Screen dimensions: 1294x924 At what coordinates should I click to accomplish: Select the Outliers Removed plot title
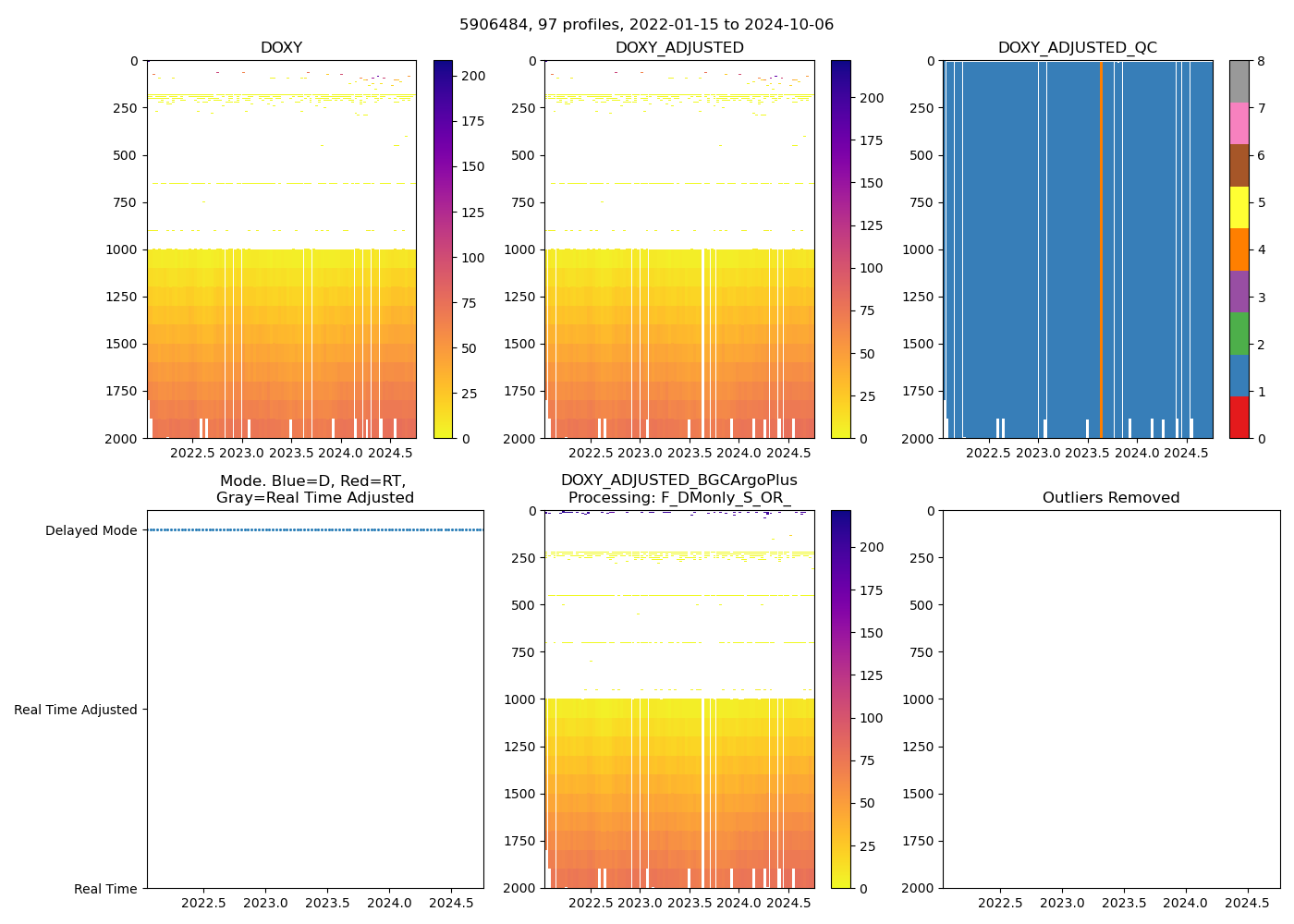click(1111, 498)
